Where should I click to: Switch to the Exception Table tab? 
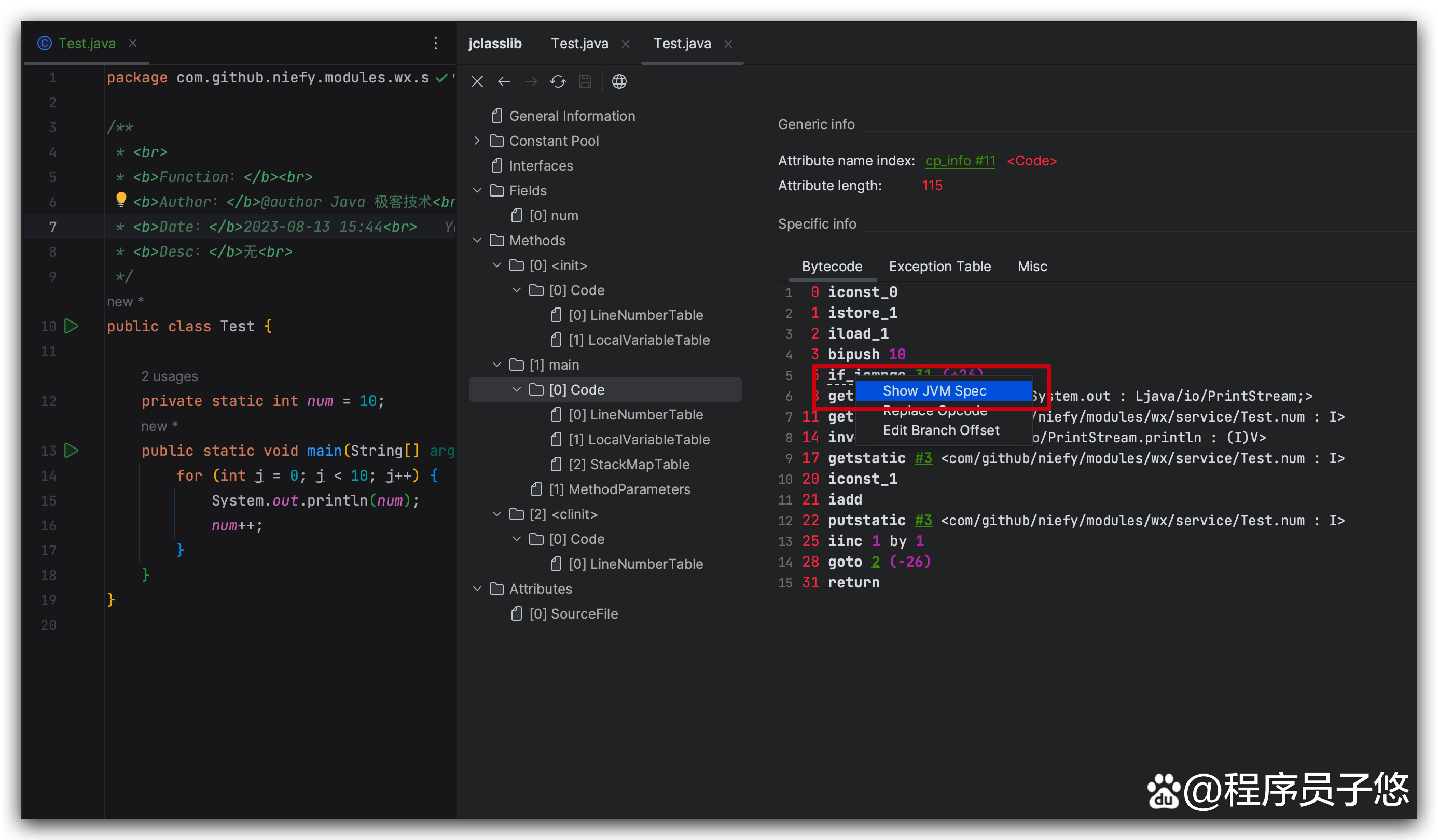[x=939, y=267]
